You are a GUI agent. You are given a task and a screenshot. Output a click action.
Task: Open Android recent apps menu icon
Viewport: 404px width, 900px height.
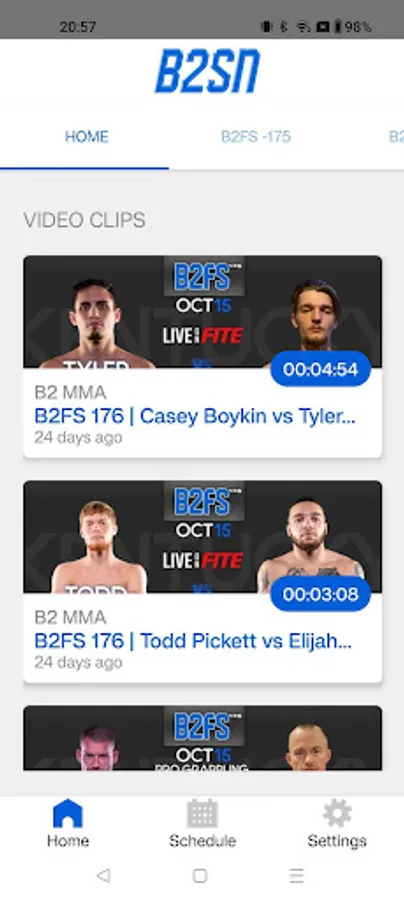tap(296, 875)
